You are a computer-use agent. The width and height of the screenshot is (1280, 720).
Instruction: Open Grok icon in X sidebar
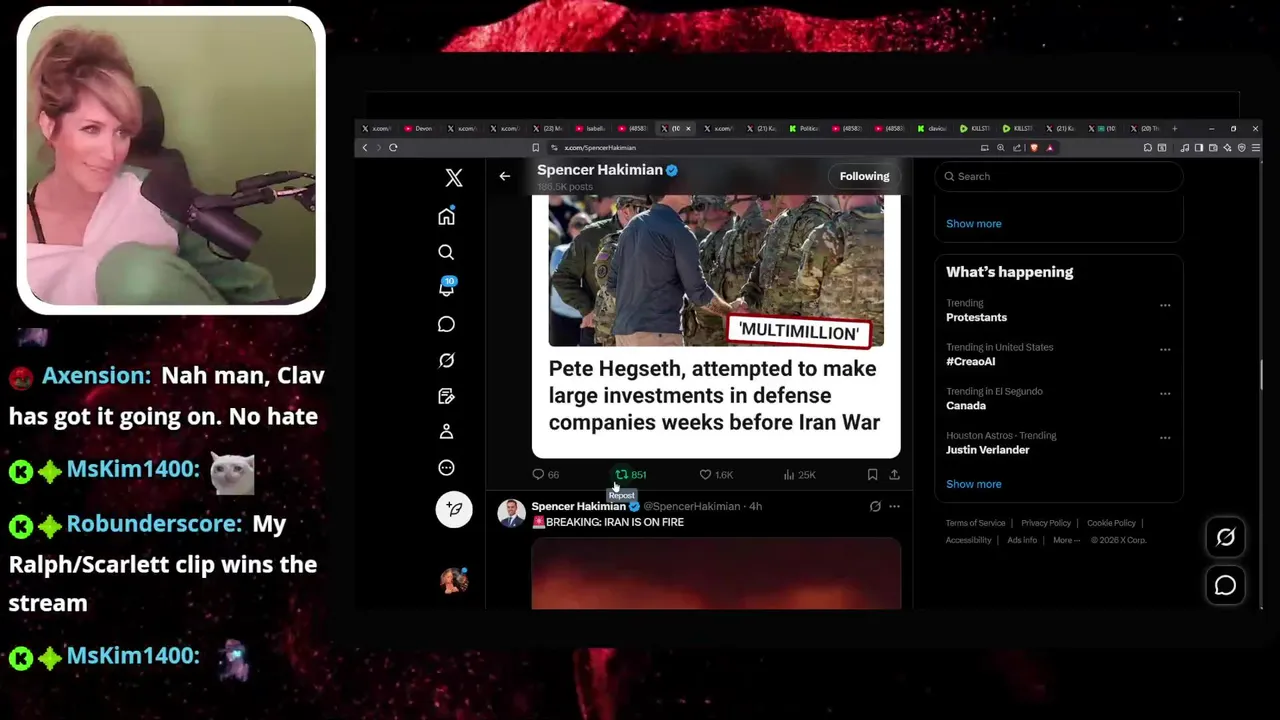[446, 360]
